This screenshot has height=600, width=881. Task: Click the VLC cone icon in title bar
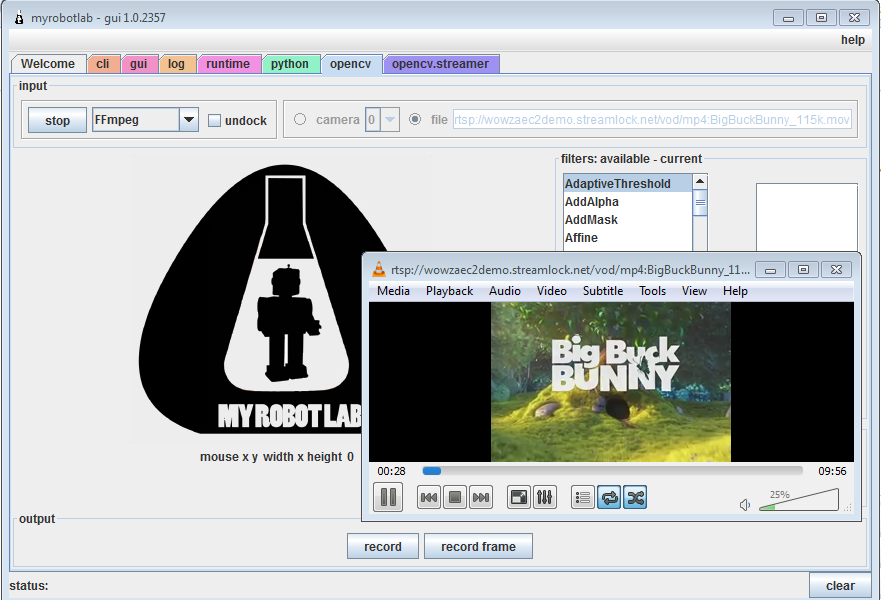pyautogui.click(x=379, y=270)
